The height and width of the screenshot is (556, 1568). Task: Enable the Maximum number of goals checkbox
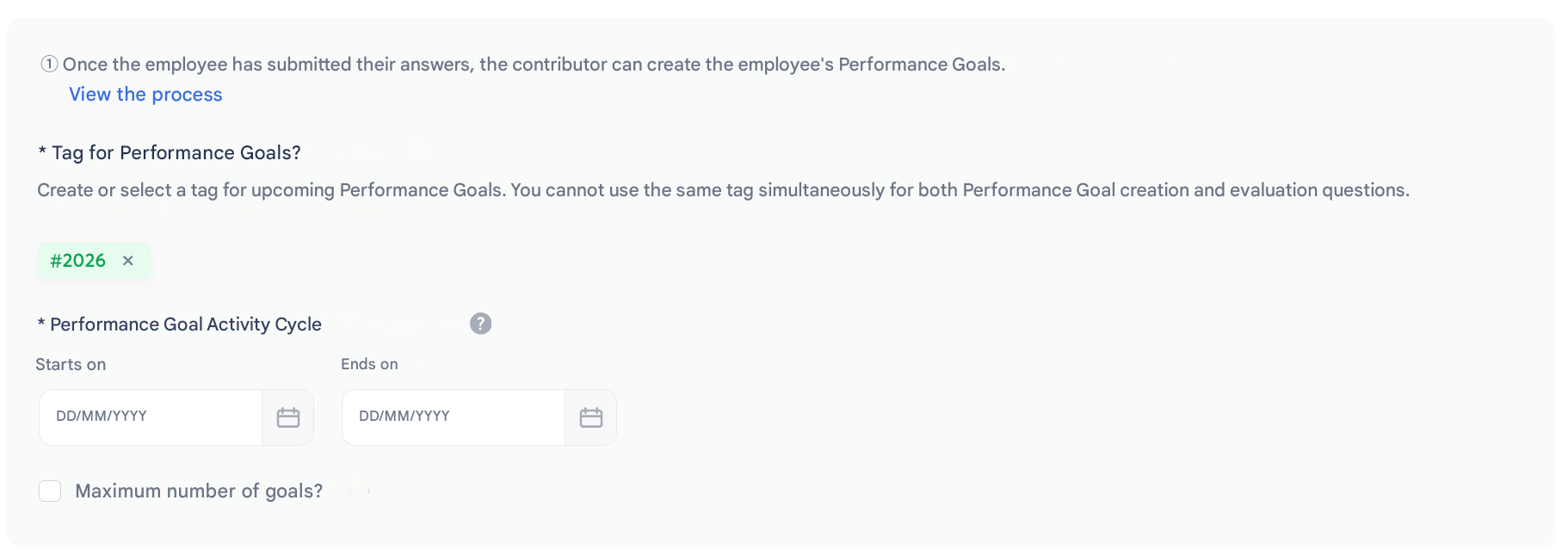pyautogui.click(x=50, y=491)
